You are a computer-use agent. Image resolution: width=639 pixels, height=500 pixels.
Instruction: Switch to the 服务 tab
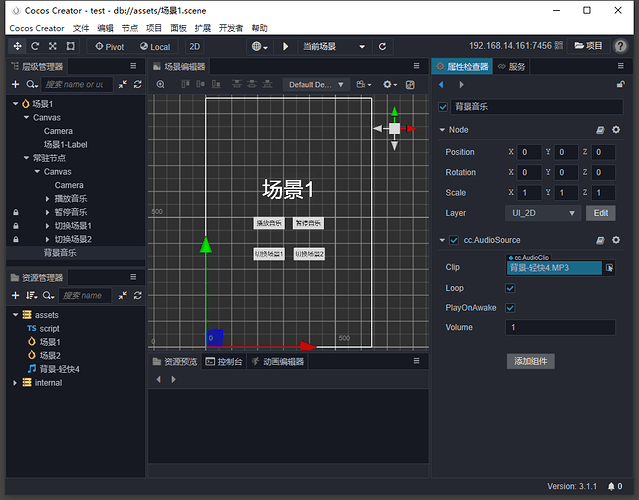pos(511,66)
